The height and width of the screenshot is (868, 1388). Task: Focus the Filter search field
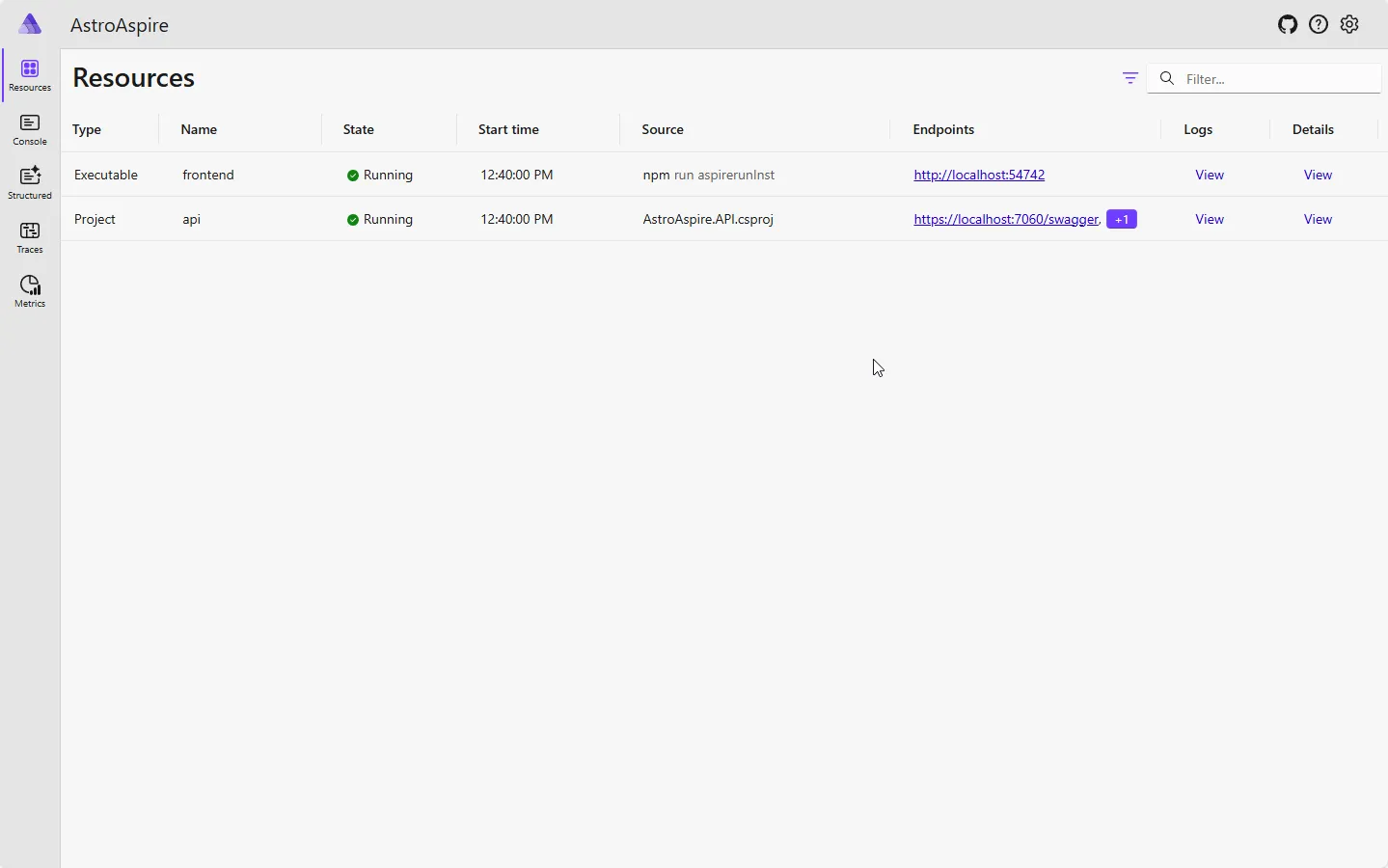pyautogui.click(x=1265, y=78)
